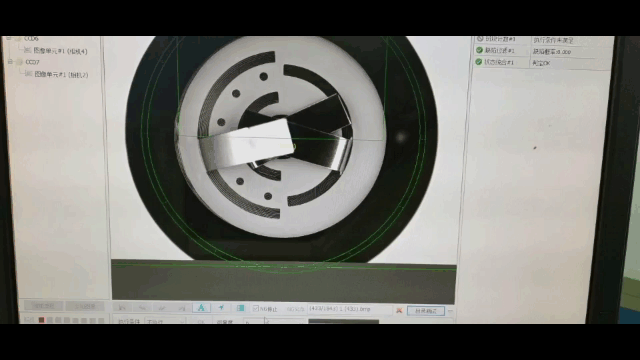Click the blue arrow pointer toolbar icon
The height and width of the screenshot is (360, 640).
pos(221,307)
